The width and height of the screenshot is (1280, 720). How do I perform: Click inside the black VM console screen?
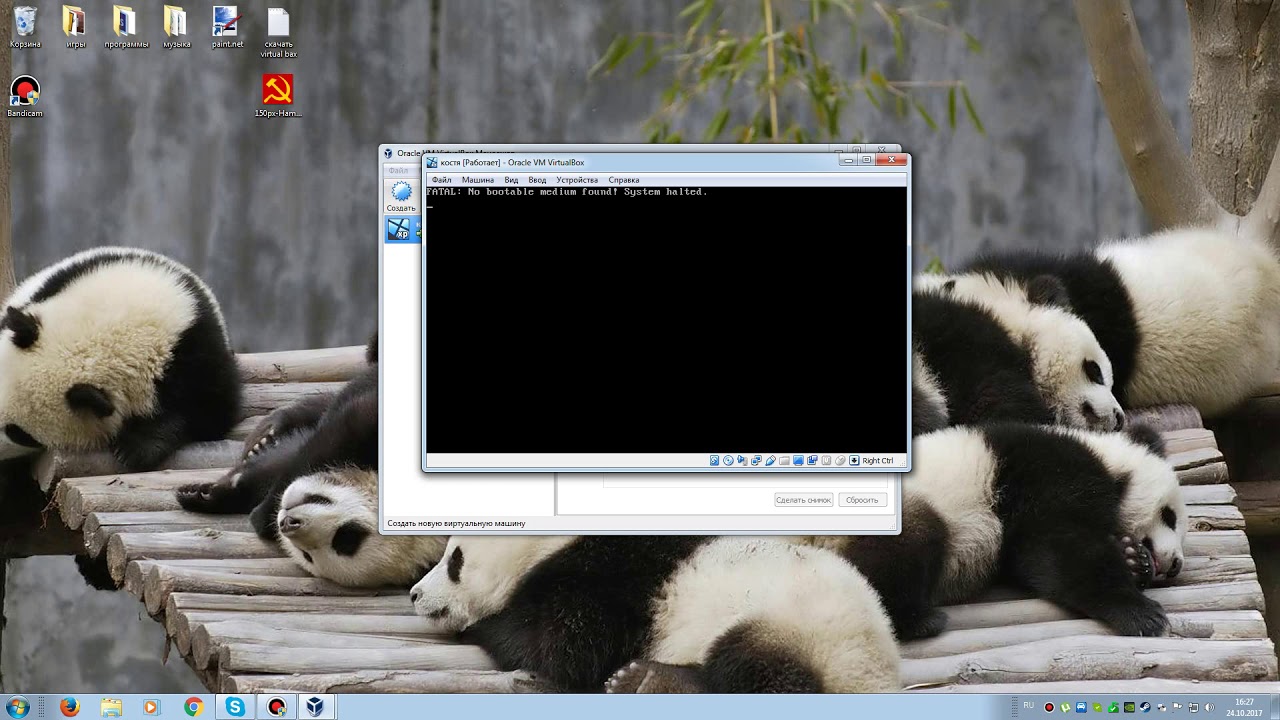click(666, 320)
